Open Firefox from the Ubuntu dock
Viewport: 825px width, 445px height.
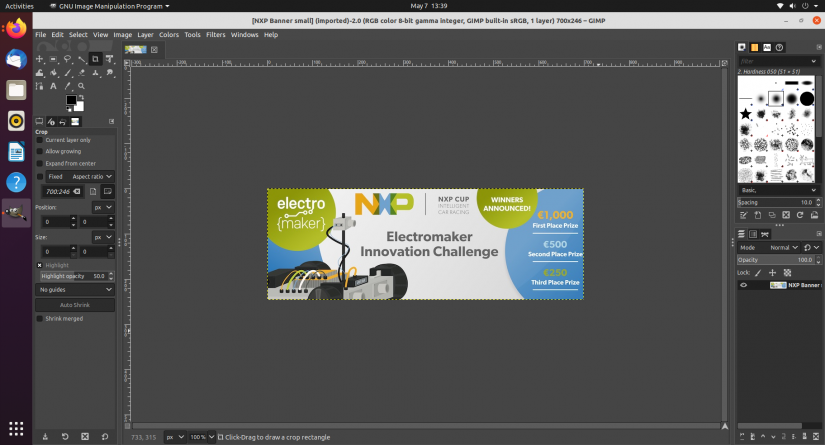coord(16,28)
